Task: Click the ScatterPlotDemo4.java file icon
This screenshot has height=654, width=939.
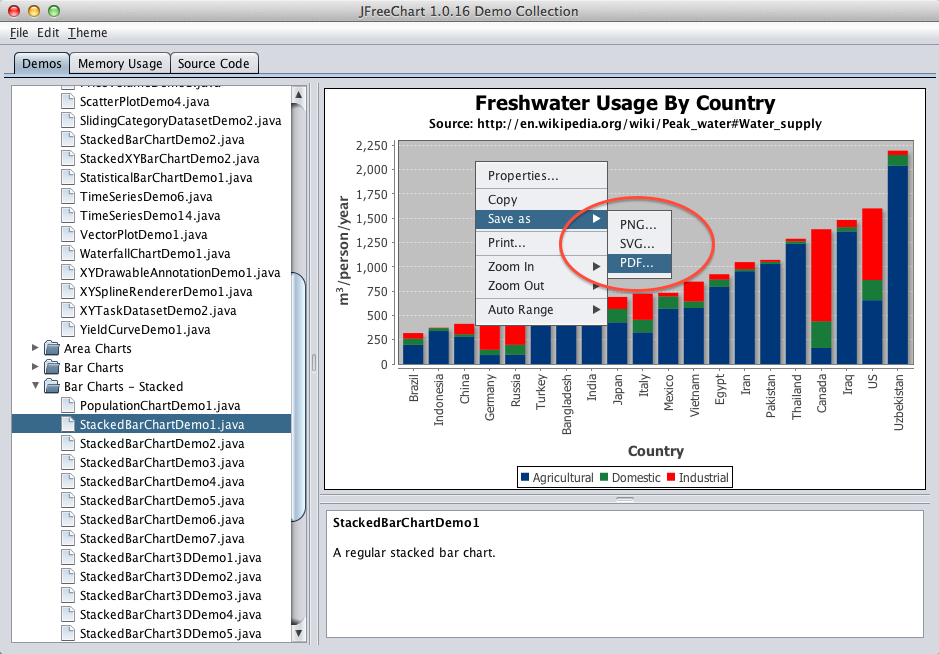Action: [68, 101]
